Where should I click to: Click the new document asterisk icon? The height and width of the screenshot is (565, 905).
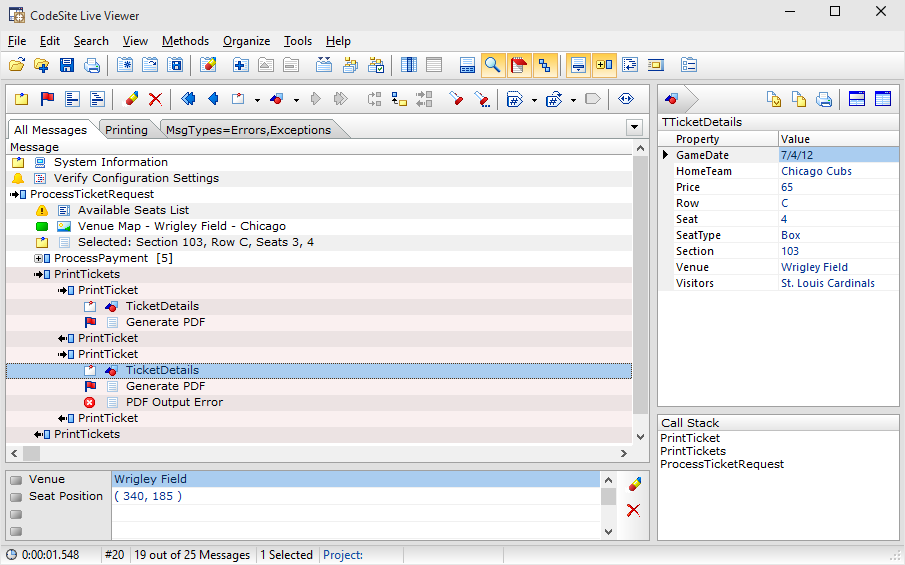coord(125,65)
